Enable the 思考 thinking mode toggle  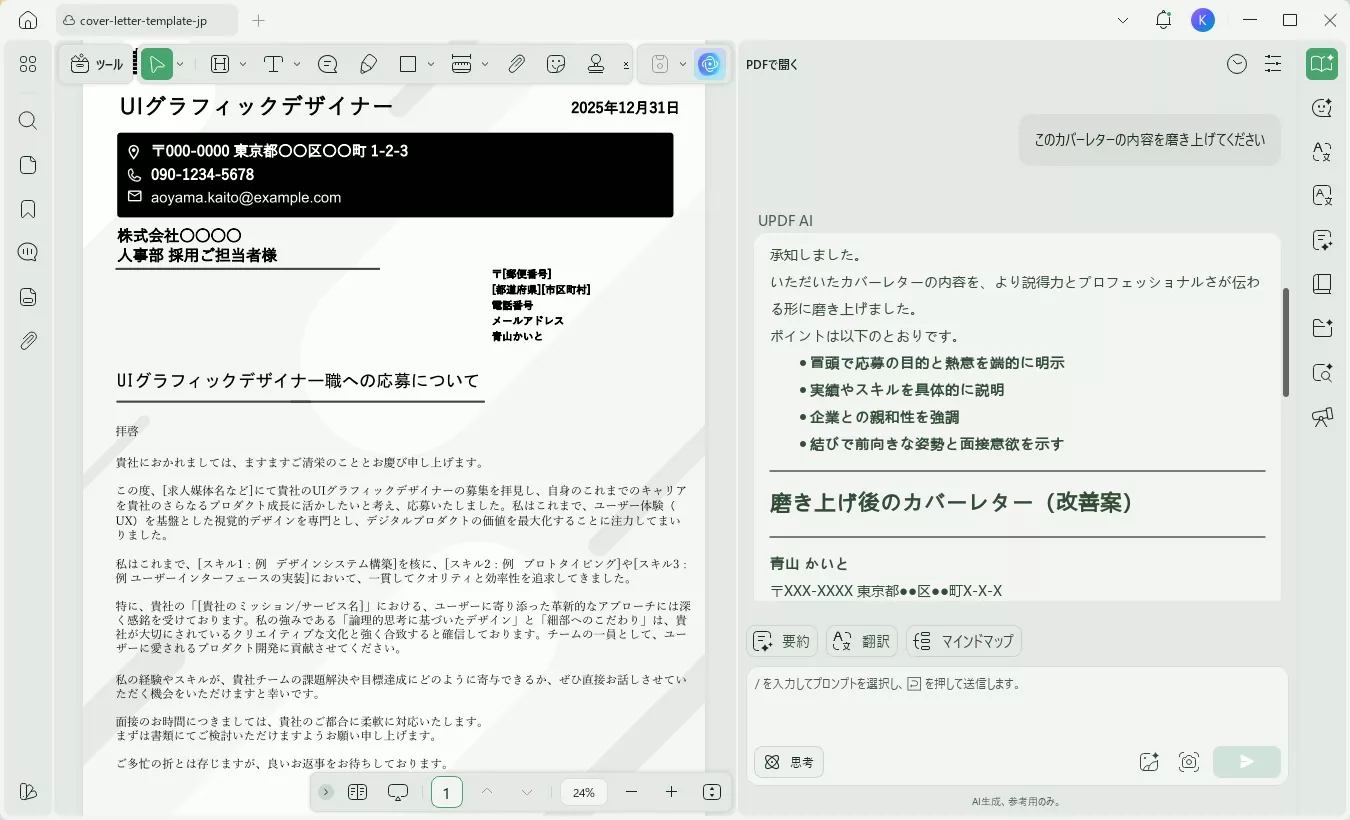[788, 762]
